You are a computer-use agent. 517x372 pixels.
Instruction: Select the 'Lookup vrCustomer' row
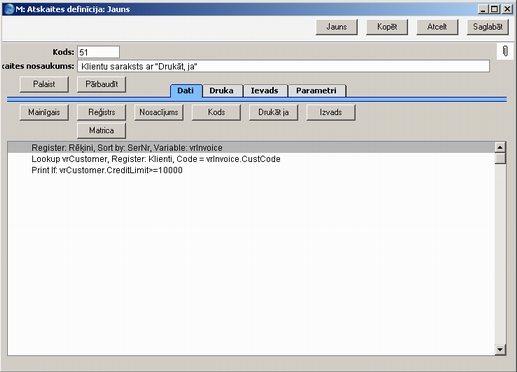click(251, 159)
